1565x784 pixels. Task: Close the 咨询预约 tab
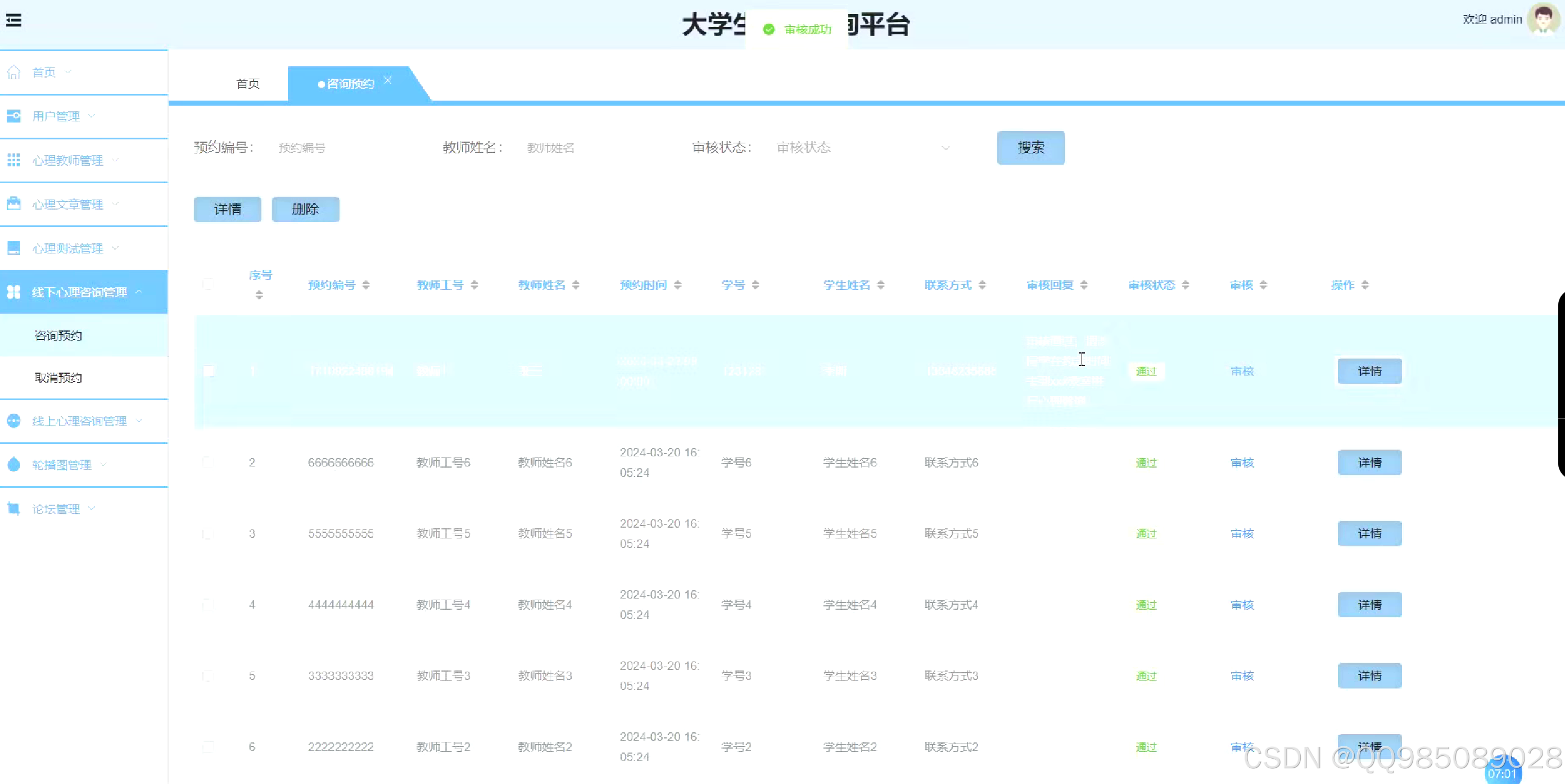[388, 80]
